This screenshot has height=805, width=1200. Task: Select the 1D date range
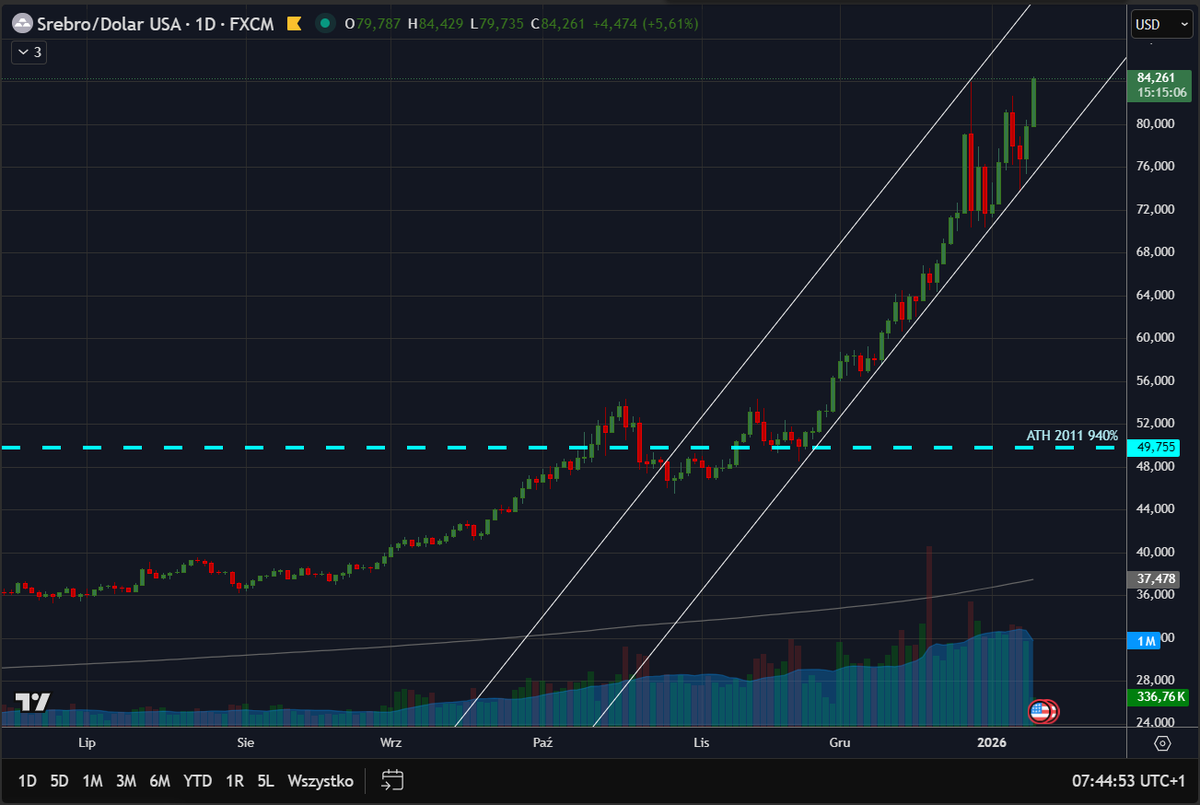[x=28, y=781]
